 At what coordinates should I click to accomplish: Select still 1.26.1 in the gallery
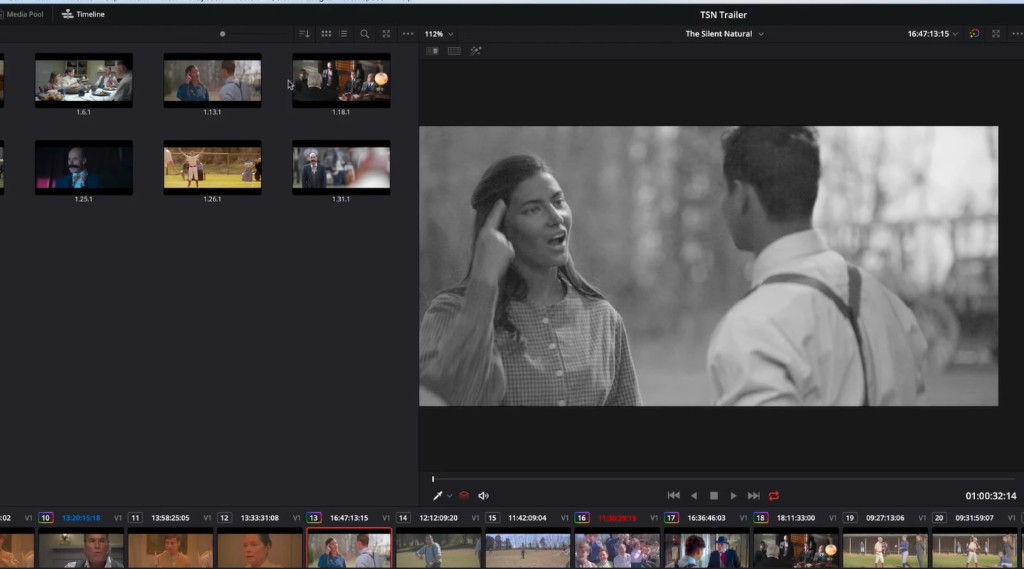point(212,167)
